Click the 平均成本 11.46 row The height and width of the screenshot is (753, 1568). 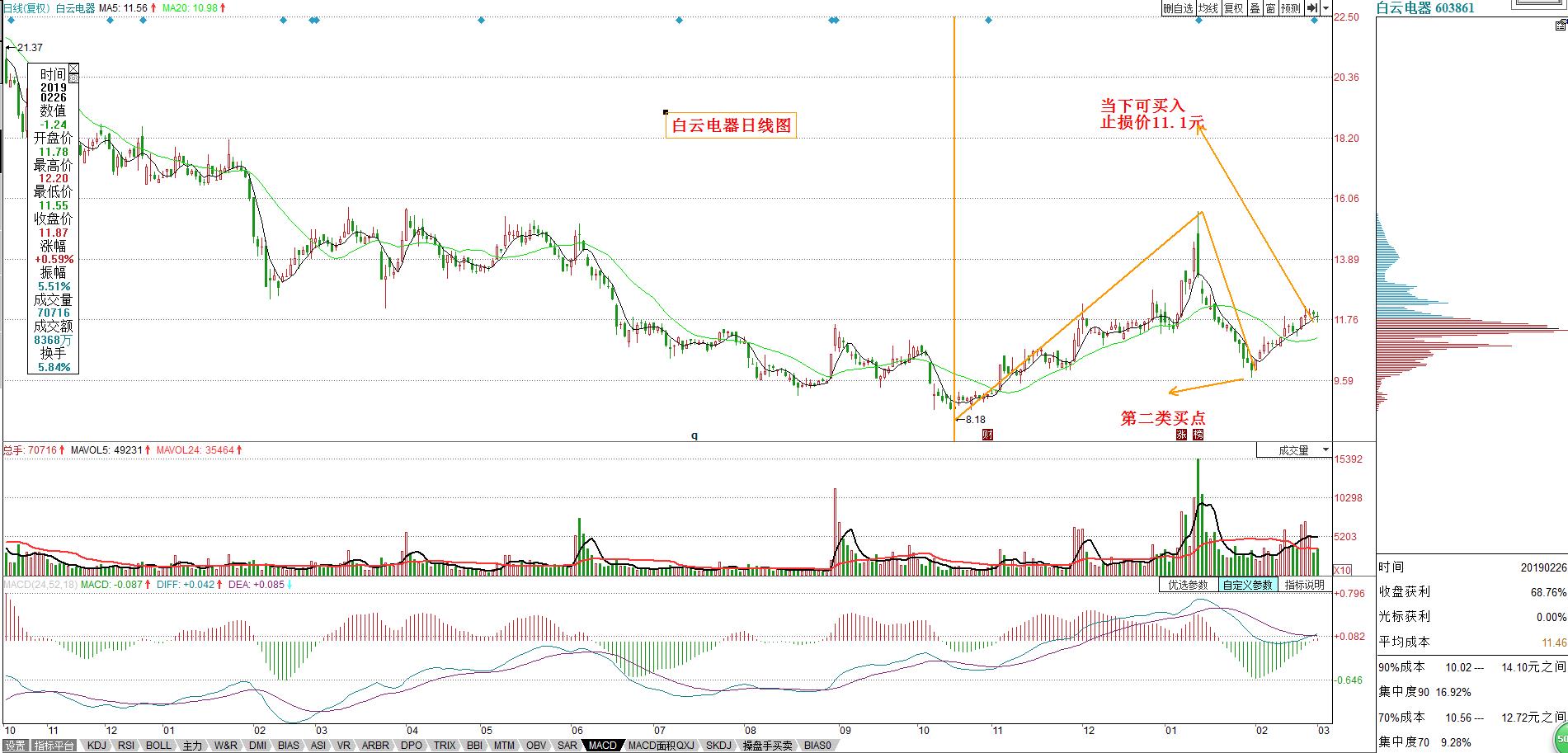[1472, 642]
